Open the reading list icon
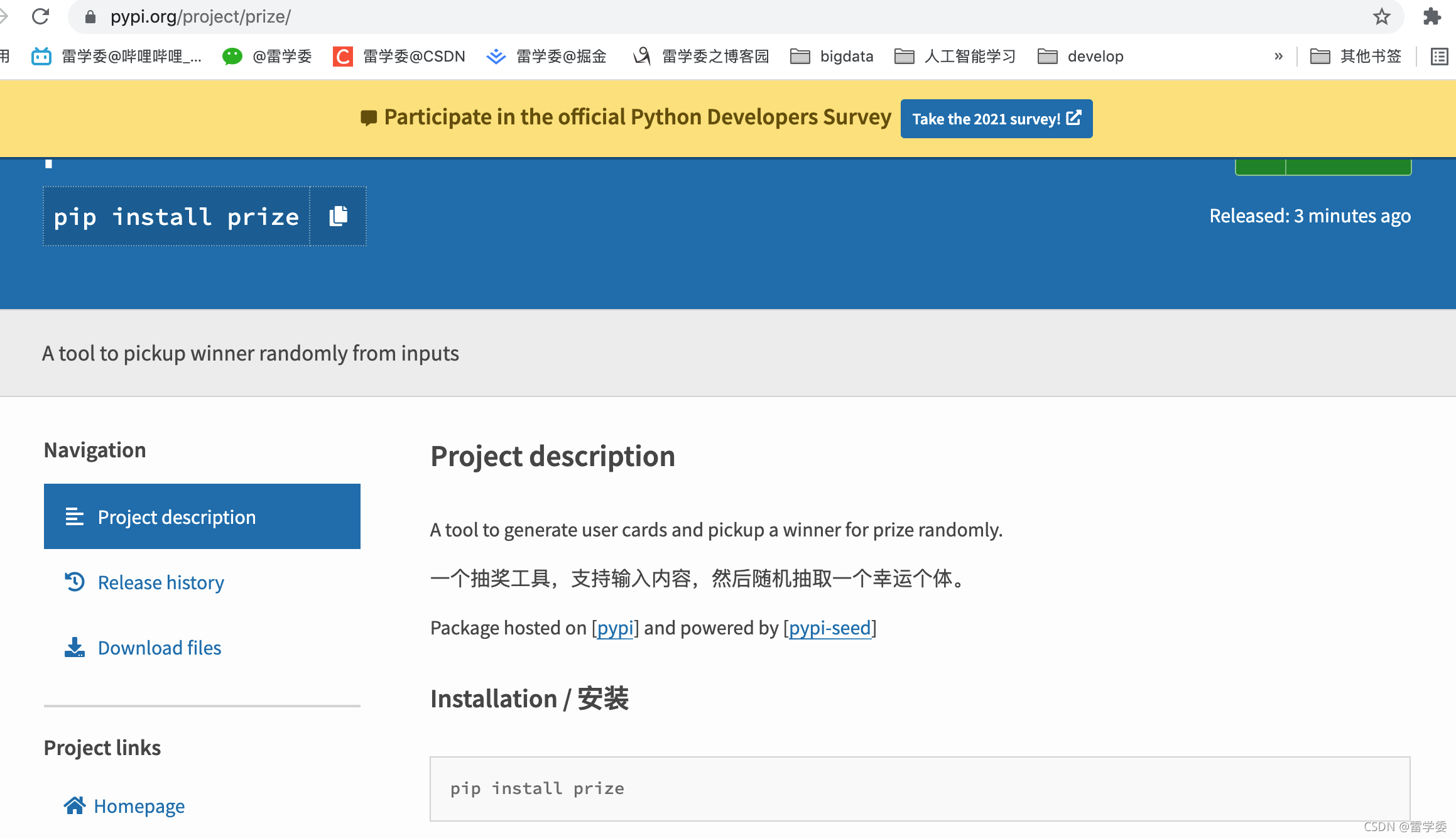The height and width of the screenshot is (838, 1456). (x=1439, y=57)
